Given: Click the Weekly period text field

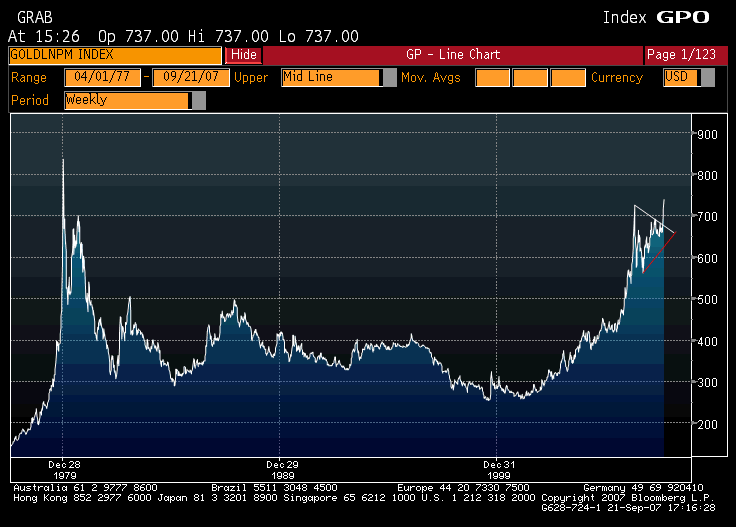Looking at the screenshot, I should [x=126, y=100].
